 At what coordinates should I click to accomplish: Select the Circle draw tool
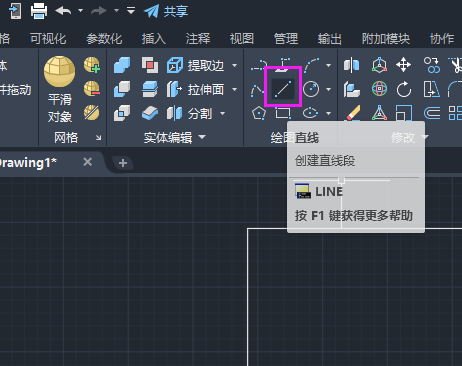[311, 89]
